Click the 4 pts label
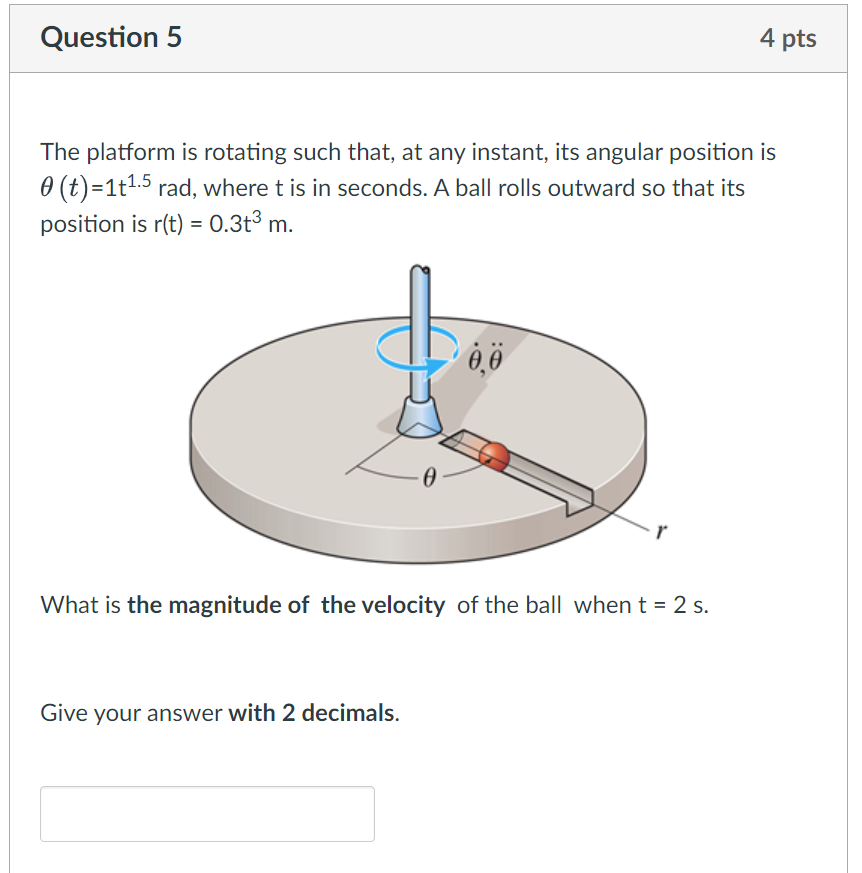 (790, 38)
